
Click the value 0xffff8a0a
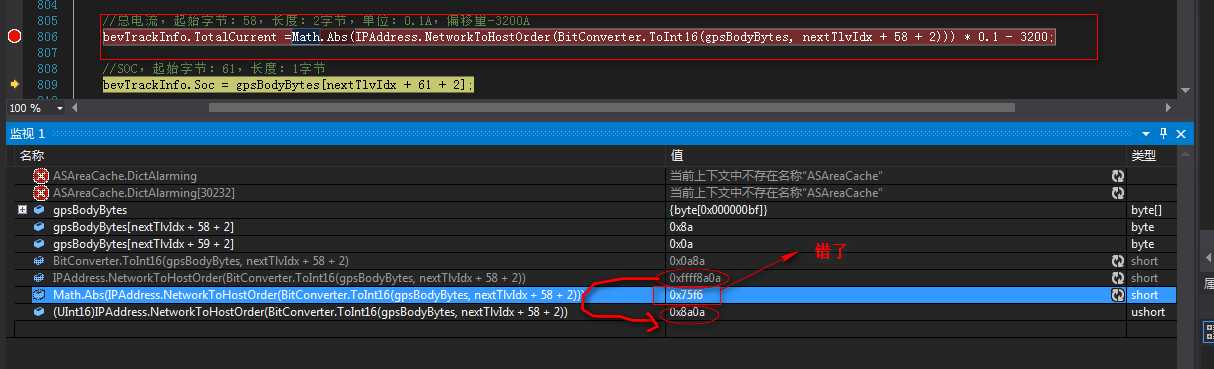coord(695,278)
